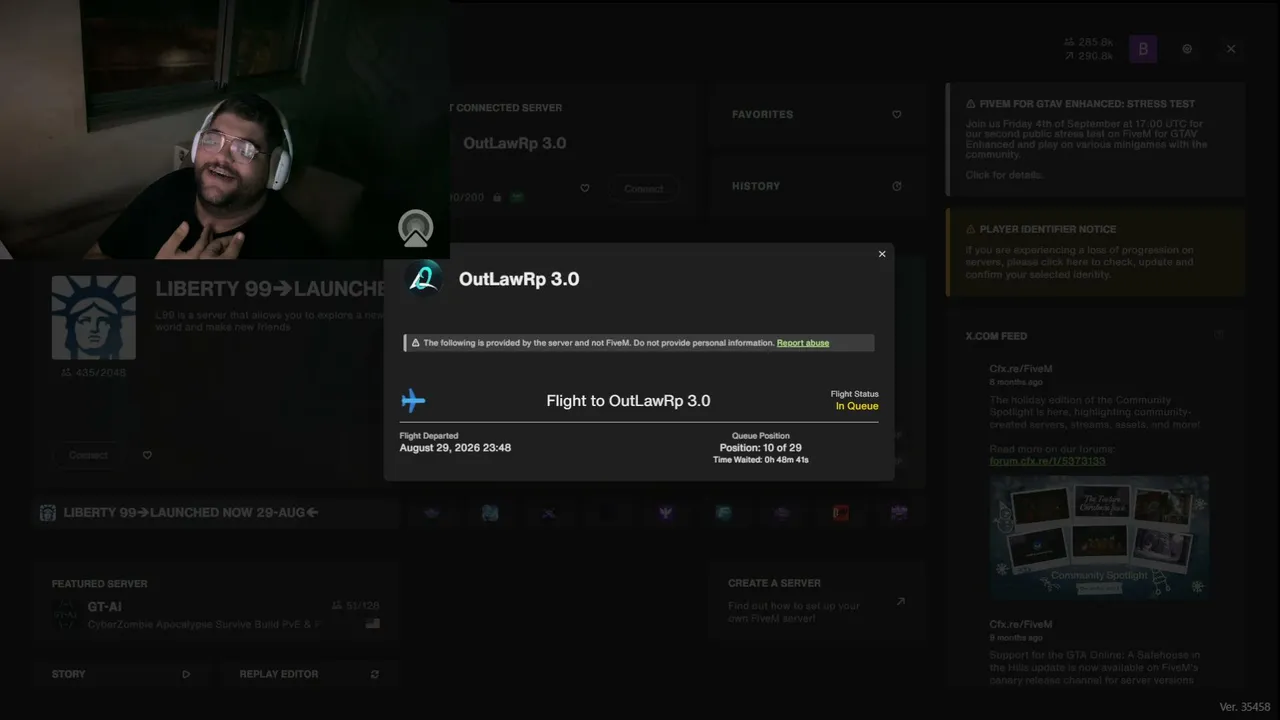Click the arrow icon on Create a Server
Viewport: 1280px width, 720px height.
pos(900,601)
